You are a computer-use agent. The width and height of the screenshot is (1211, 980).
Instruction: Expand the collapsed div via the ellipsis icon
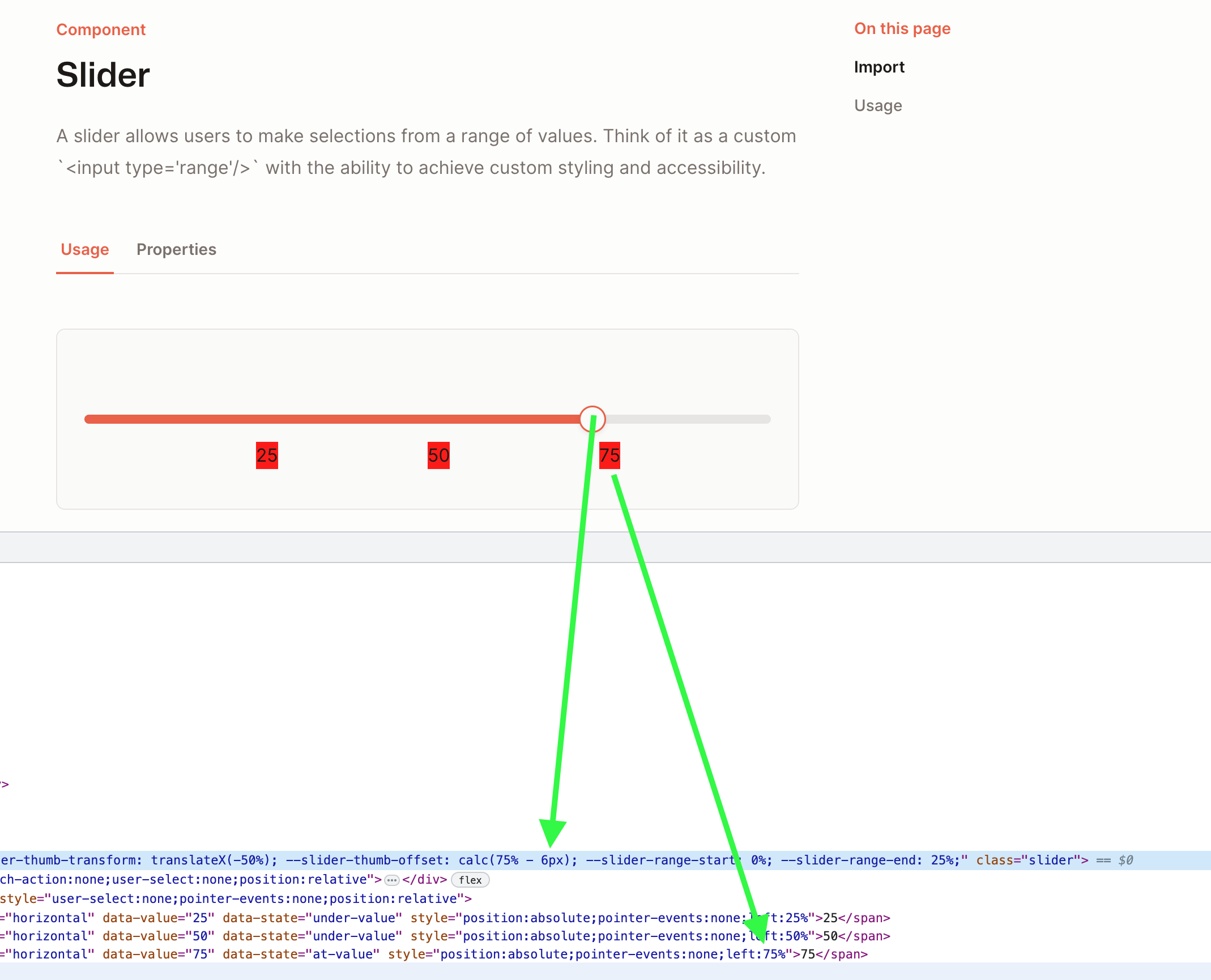tap(391, 879)
